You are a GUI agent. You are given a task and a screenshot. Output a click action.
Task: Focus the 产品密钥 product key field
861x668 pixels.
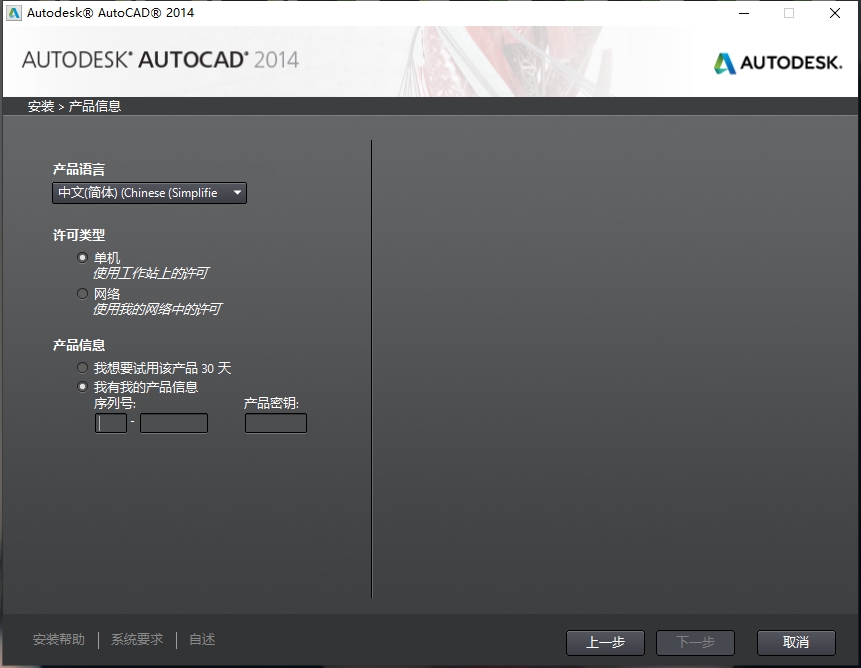[276, 423]
